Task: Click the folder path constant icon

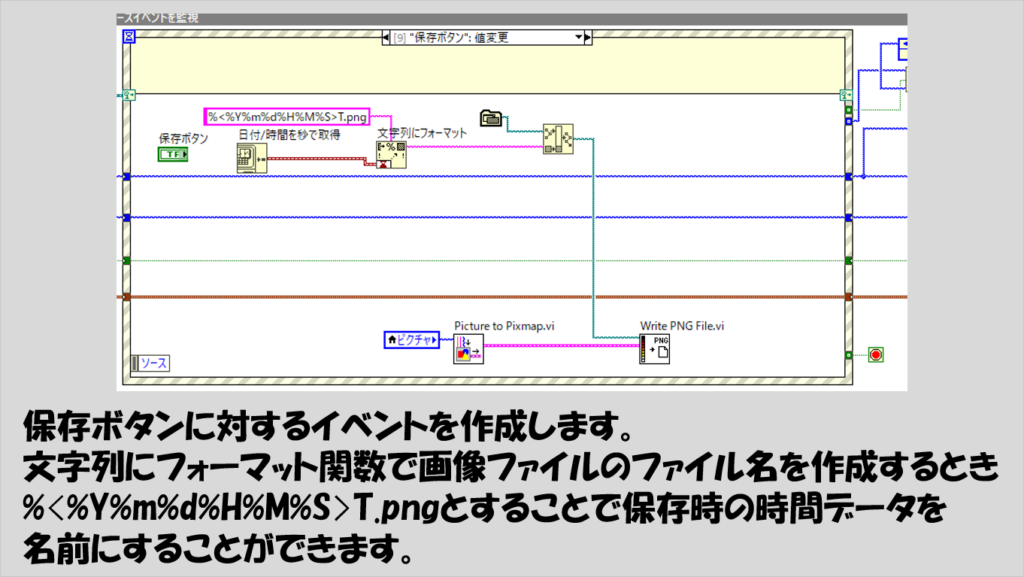Action: click(491, 118)
